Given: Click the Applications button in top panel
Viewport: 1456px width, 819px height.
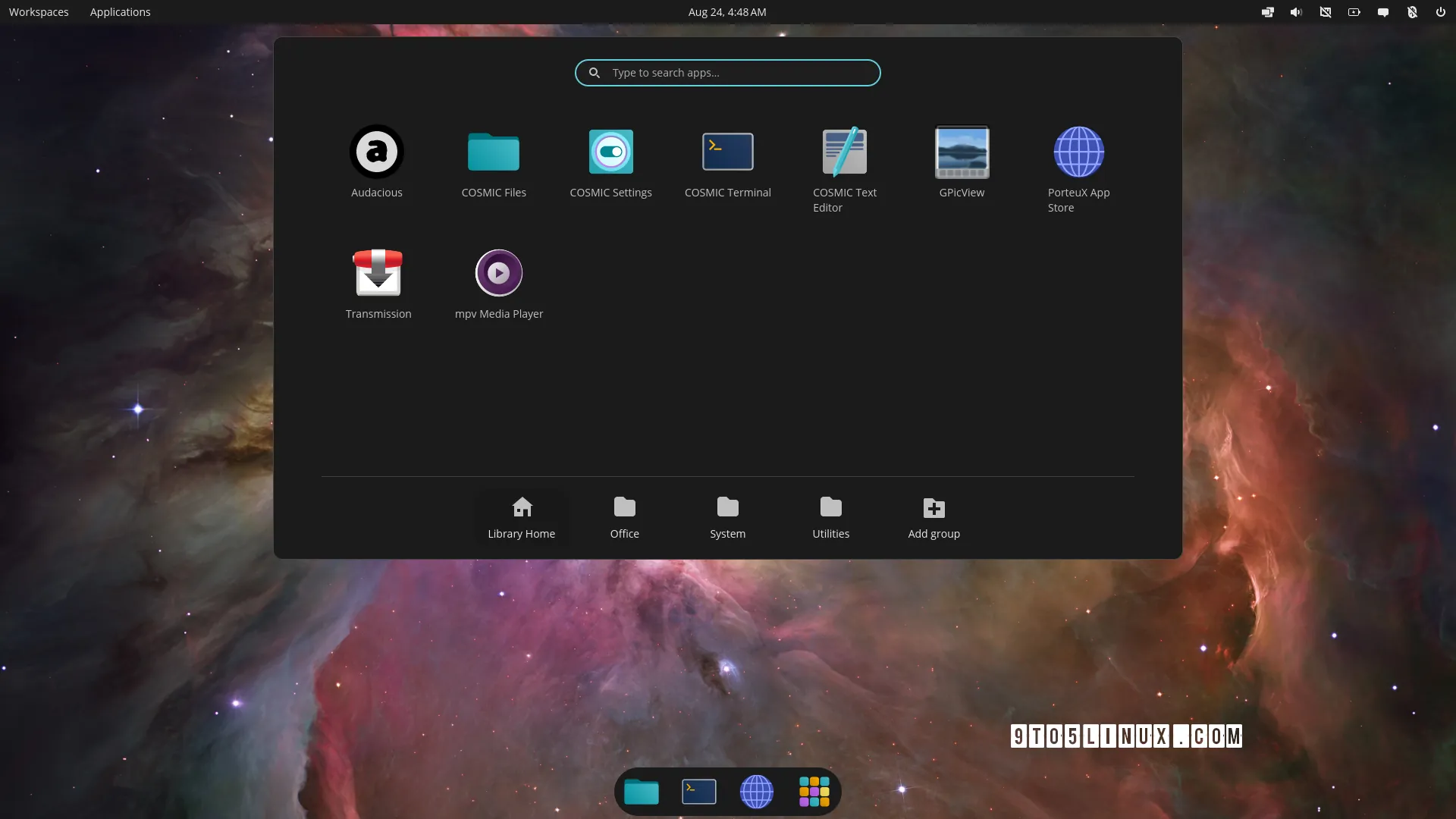Looking at the screenshot, I should click(120, 12).
